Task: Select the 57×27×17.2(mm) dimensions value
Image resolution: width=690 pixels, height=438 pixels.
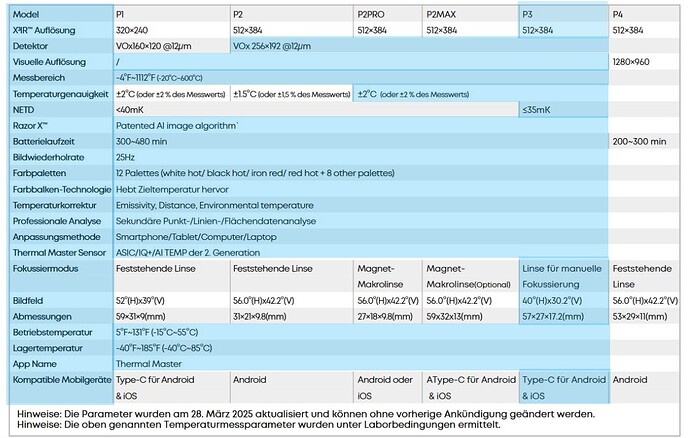Action: tap(553, 317)
